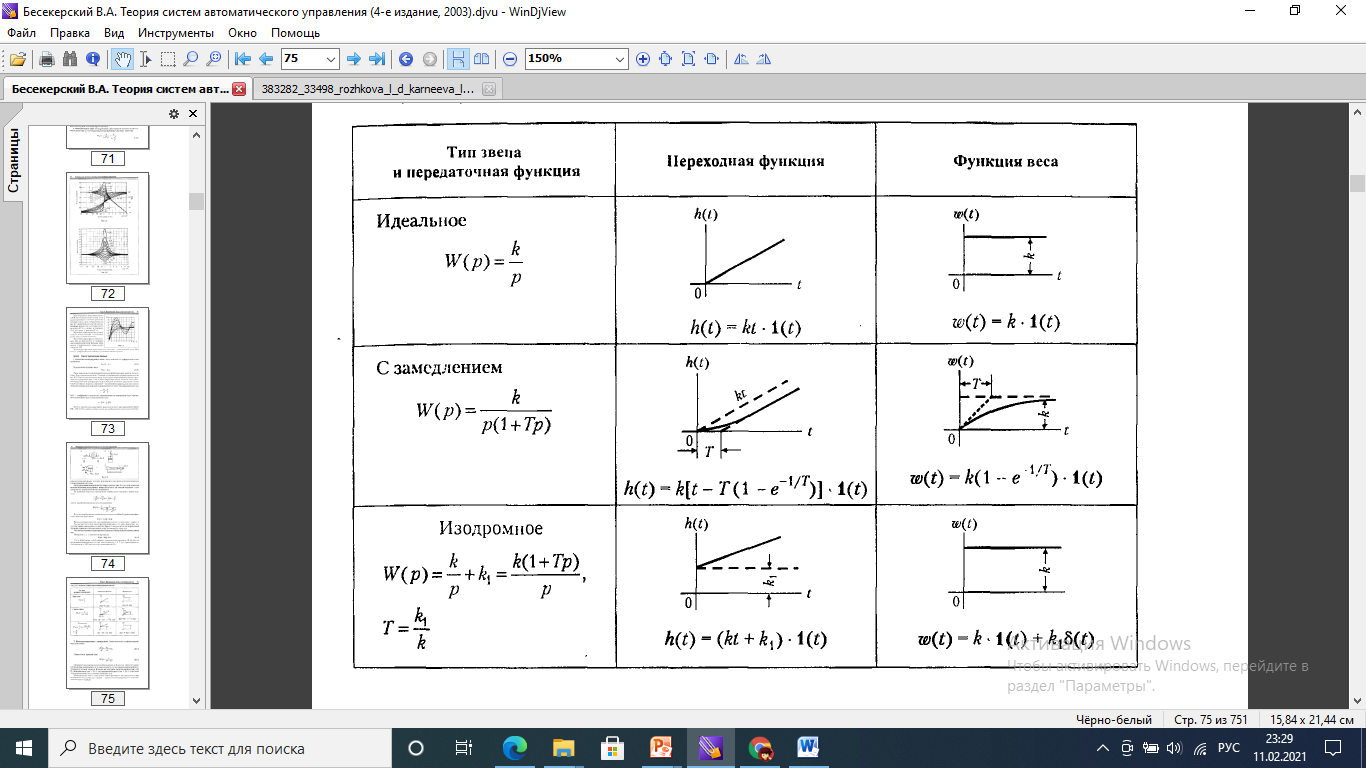Toggle facing pages book layout

point(481,59)
